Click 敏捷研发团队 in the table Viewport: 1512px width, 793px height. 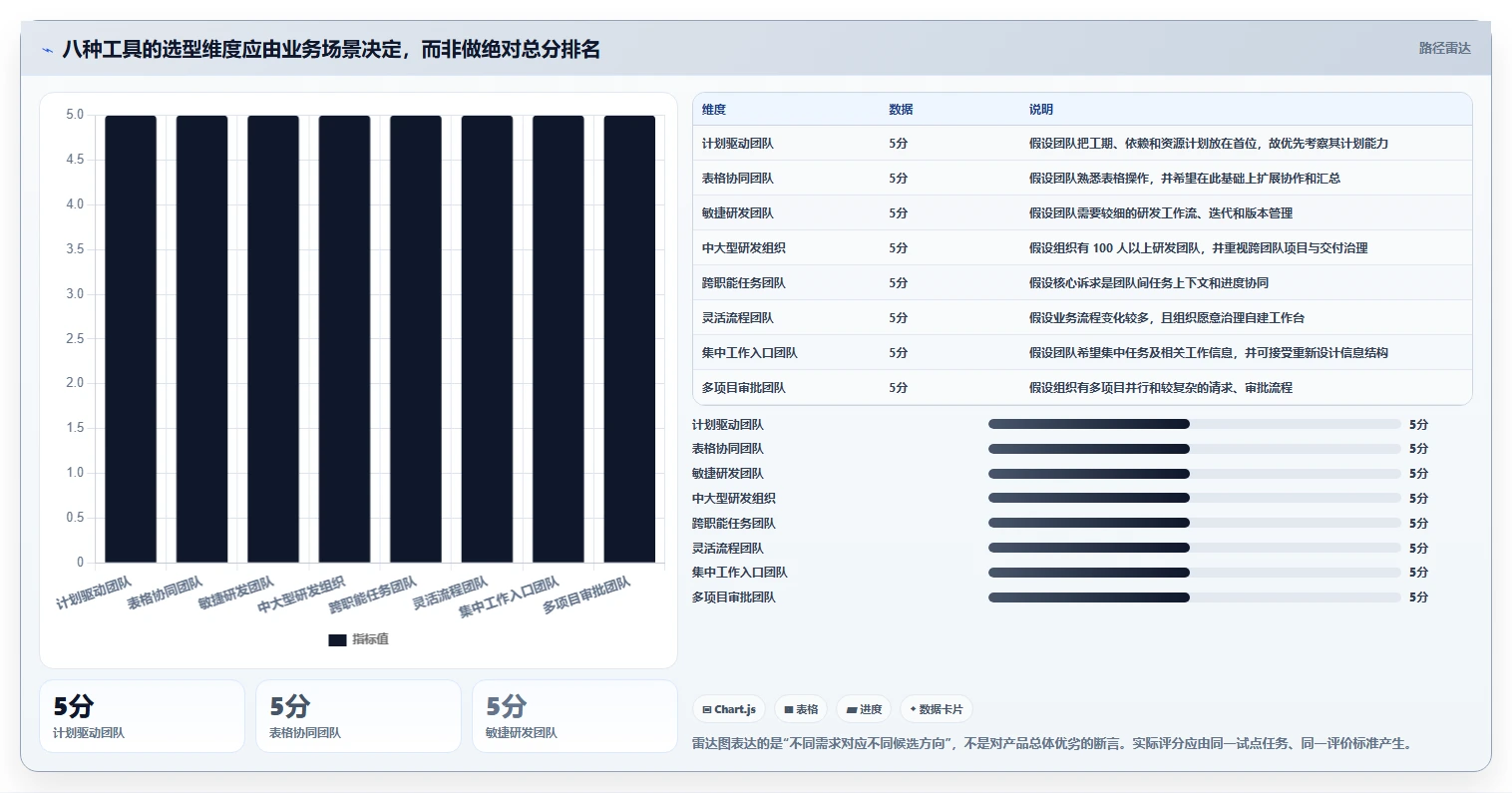click(x=738, y=213)
